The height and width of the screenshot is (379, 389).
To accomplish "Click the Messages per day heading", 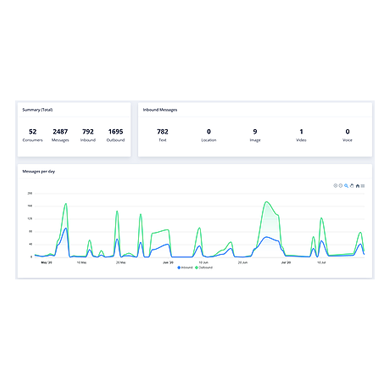I will click(x=39, y=171).
